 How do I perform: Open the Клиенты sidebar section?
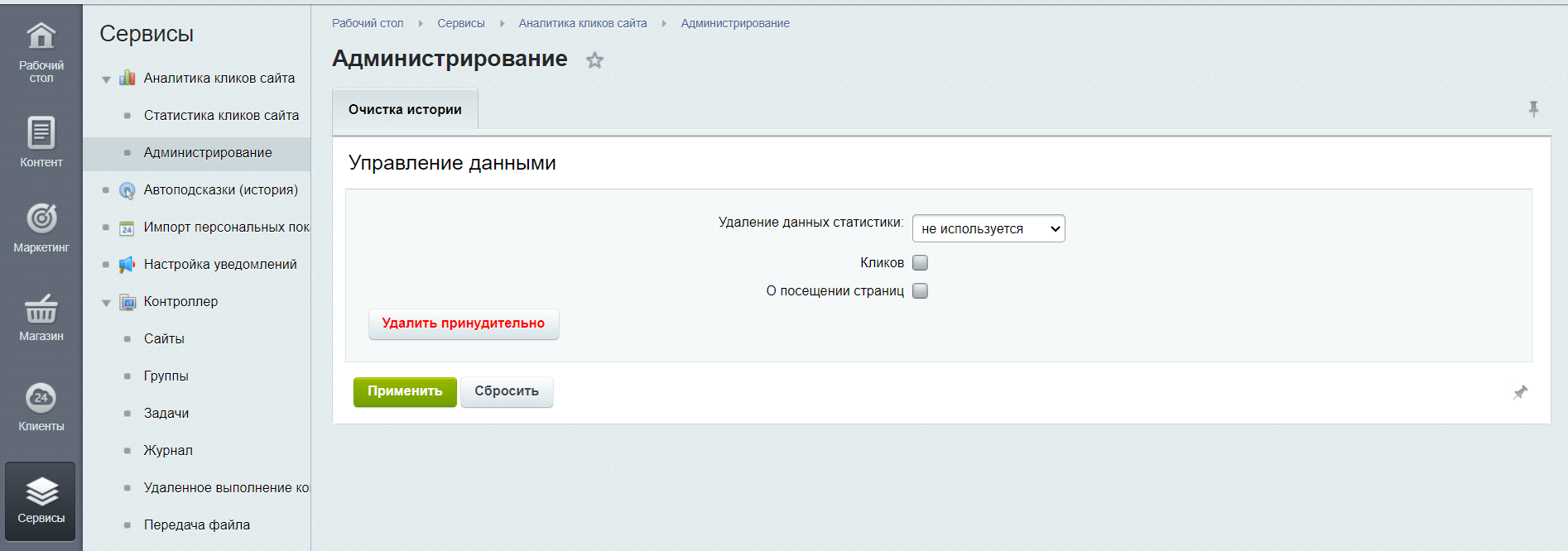point(41,407)
